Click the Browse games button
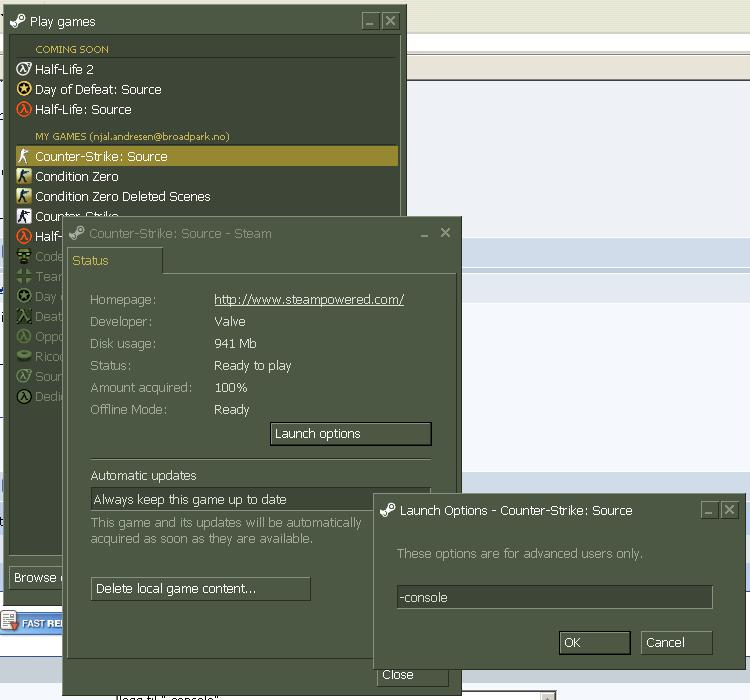Viewport: 750px width, 700px height. 36,578
